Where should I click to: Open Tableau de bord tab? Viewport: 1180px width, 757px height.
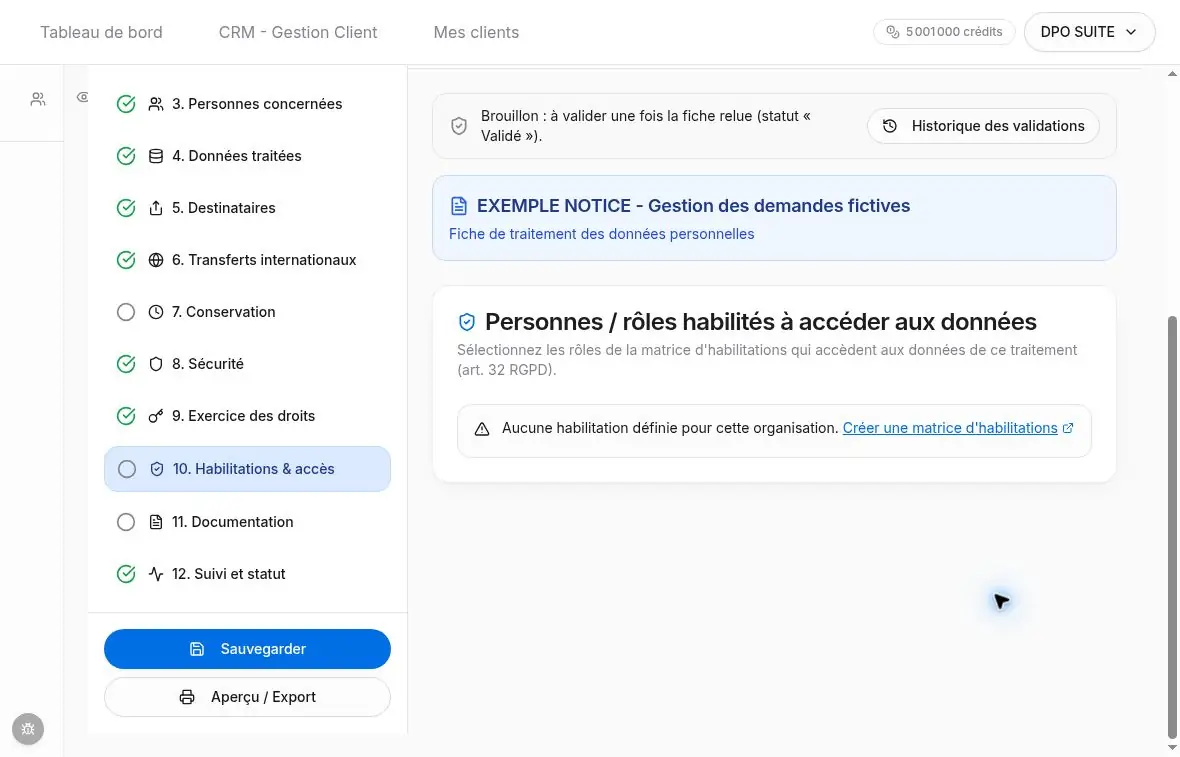point(101,32)
